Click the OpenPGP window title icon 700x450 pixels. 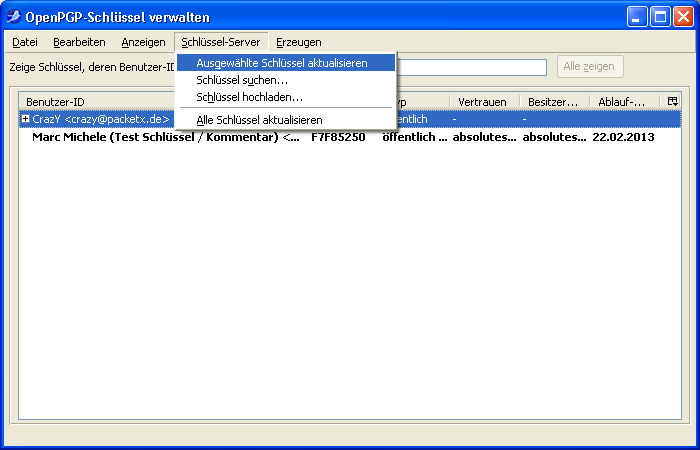(x=14, y=17)
